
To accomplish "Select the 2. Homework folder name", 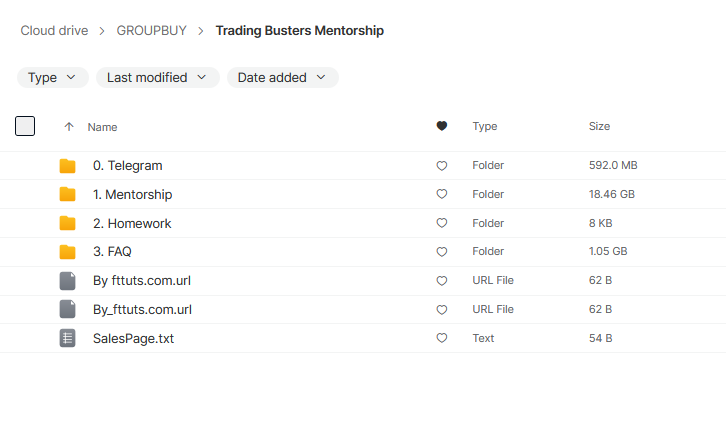I will 132,223.
